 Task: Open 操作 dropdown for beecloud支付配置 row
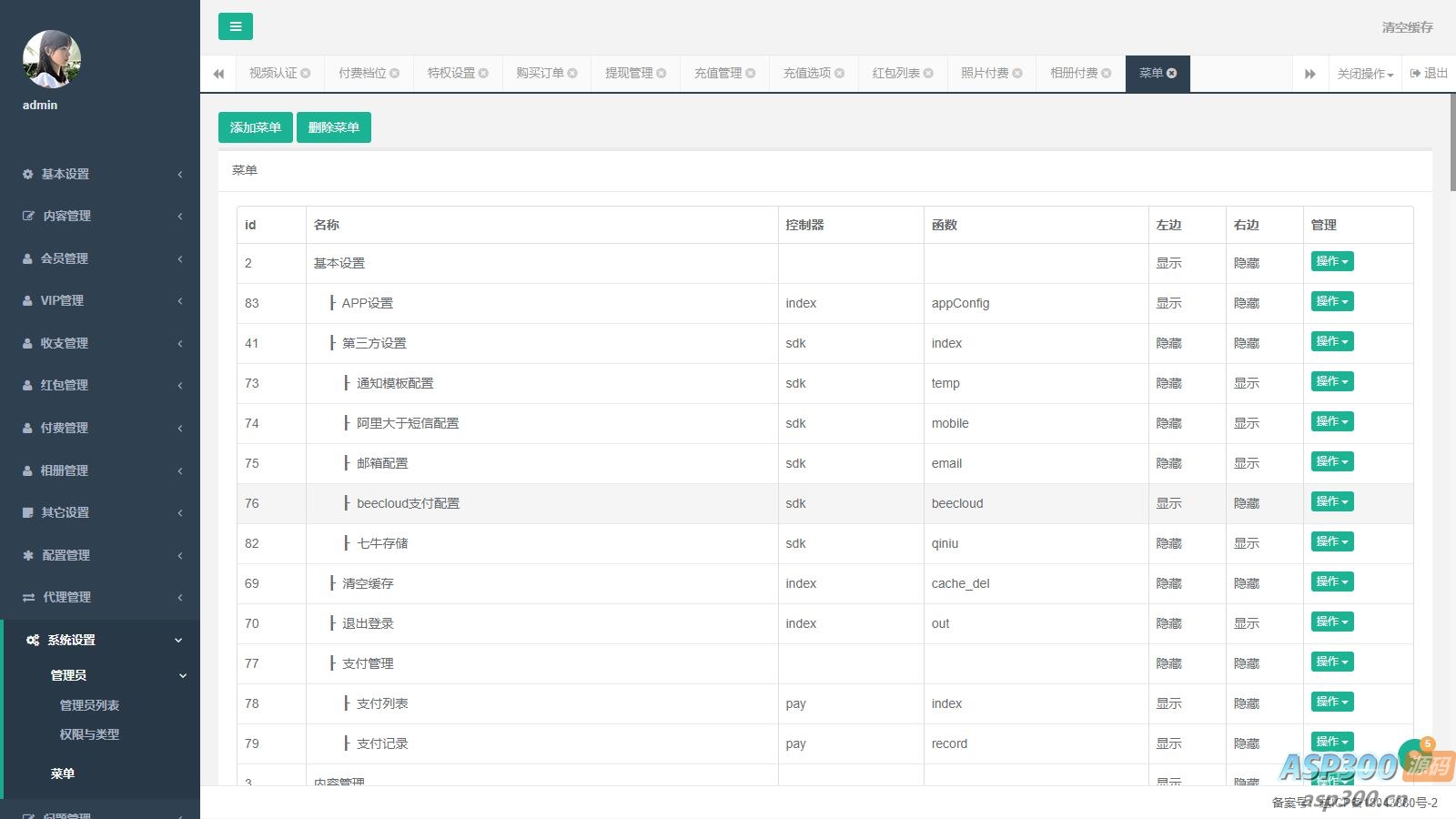(x=1332, y=501)
